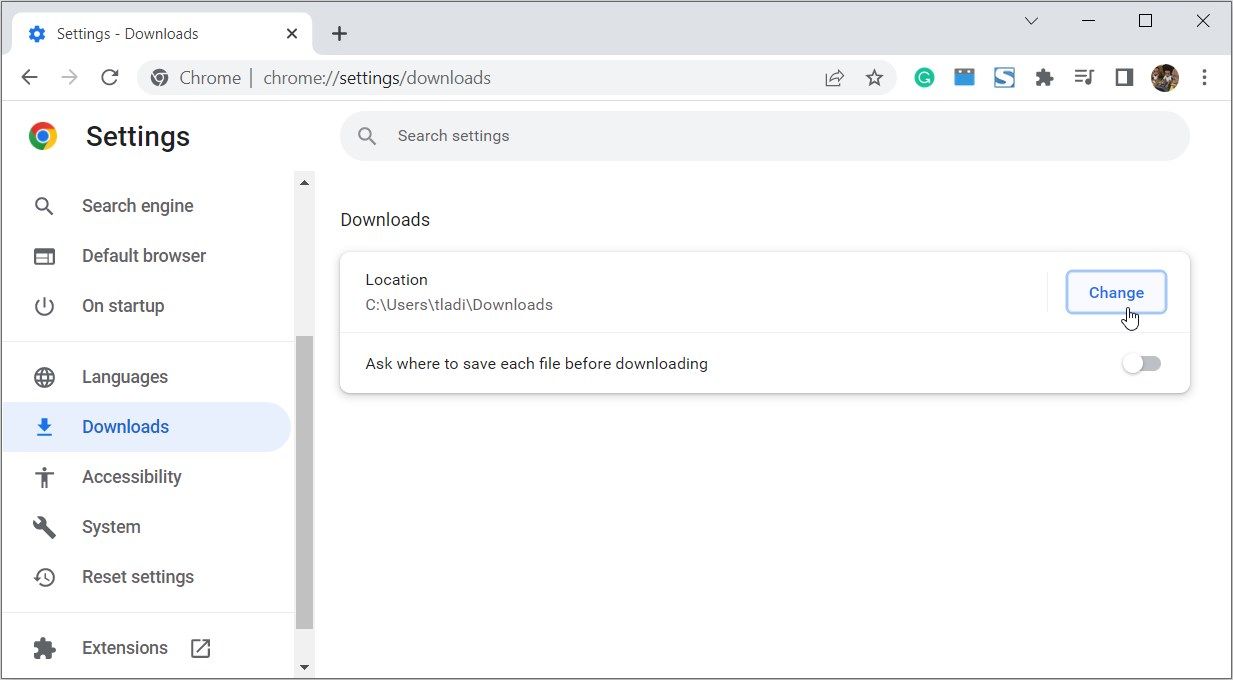
Task: Enable 'Ask where to save each file before downloading'
Action: (1141, 363)
